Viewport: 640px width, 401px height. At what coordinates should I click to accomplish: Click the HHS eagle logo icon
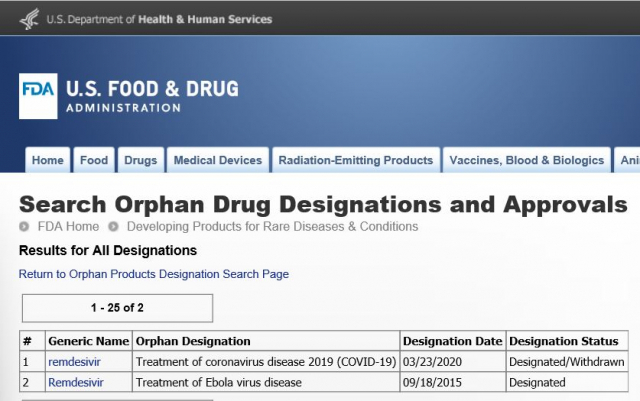[x=29, y=19]
